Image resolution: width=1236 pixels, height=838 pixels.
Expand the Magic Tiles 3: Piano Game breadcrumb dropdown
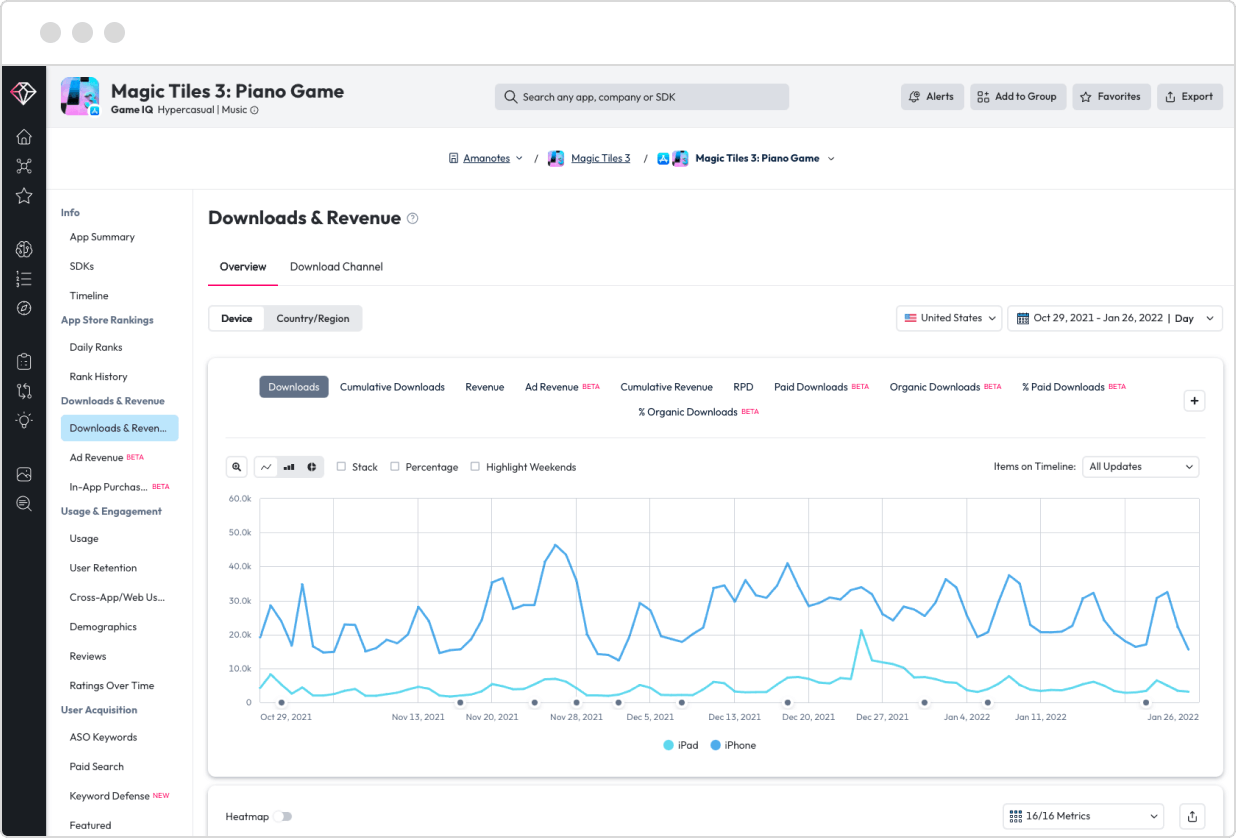click(831, 159)
